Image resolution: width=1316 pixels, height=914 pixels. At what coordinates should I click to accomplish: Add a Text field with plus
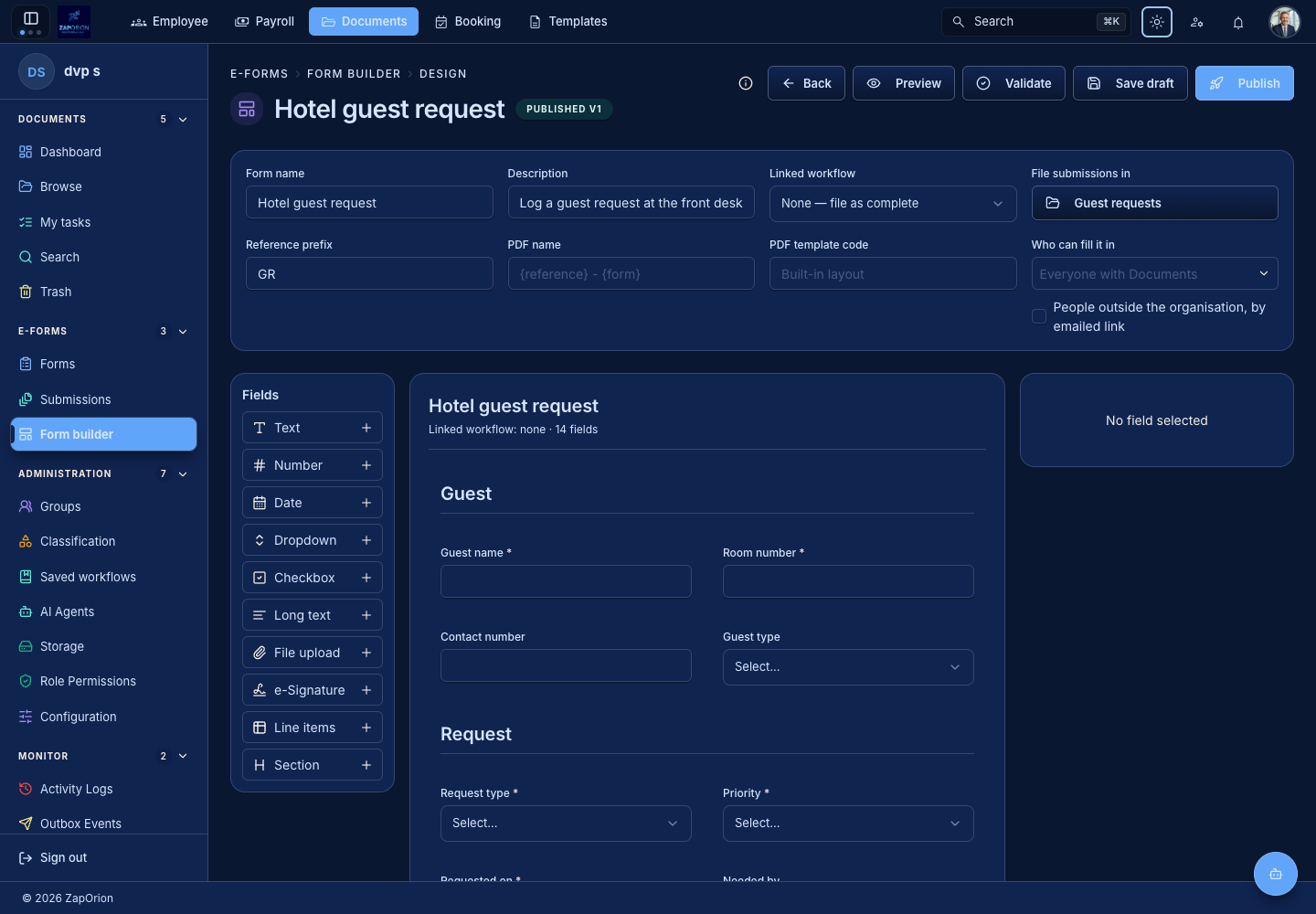point(366,428)
